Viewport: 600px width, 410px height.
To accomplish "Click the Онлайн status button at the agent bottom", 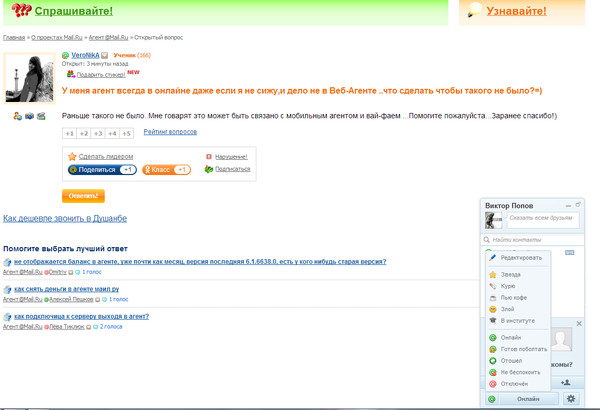I will [x=528, y=399].
